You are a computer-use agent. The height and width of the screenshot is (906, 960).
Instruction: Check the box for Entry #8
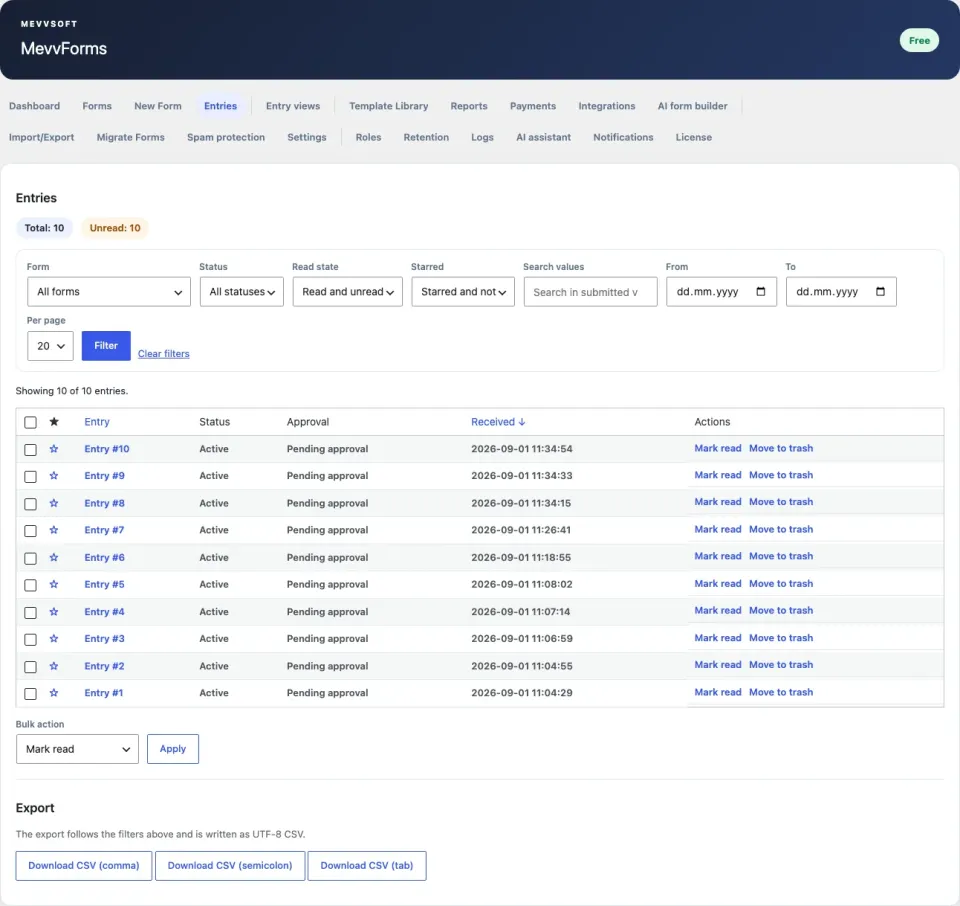[31, 504]
